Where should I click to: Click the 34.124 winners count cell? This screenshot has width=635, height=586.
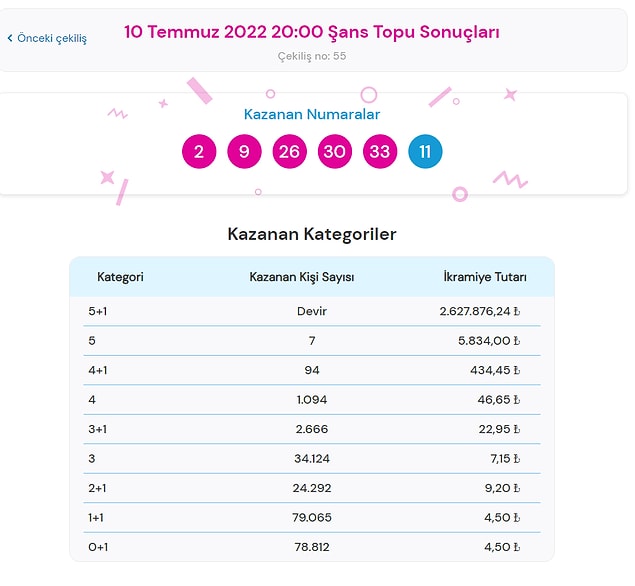pos(312,458)
